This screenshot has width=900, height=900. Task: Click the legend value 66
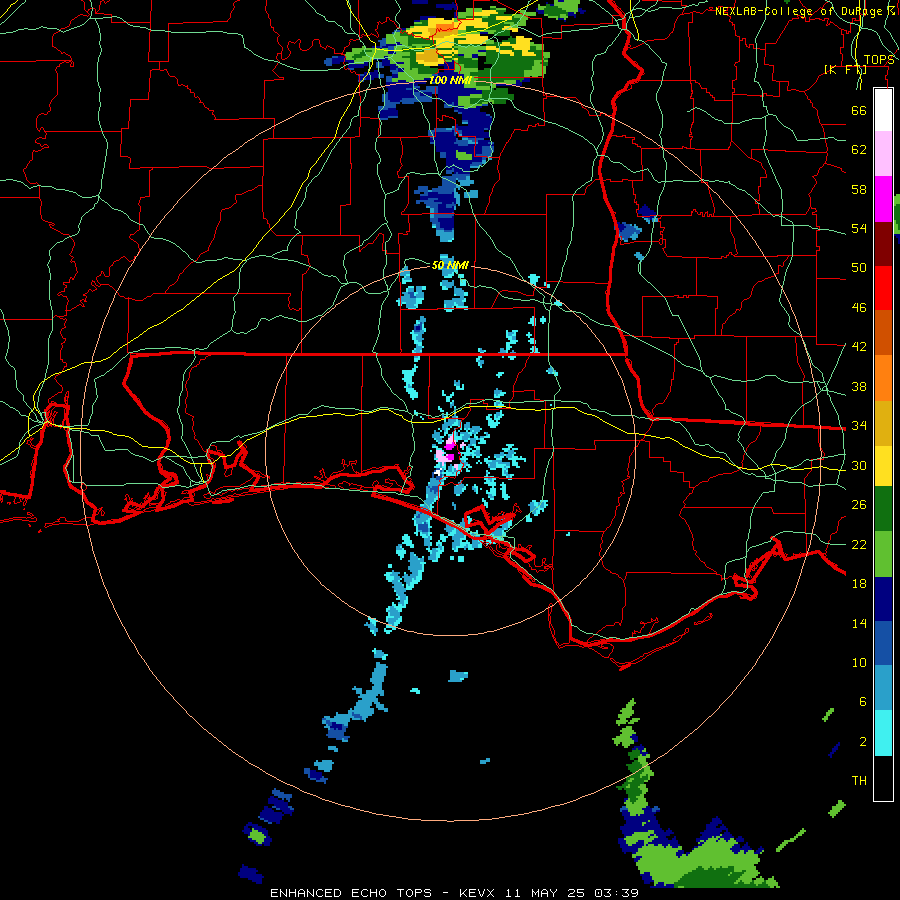[x=859, y=110]
